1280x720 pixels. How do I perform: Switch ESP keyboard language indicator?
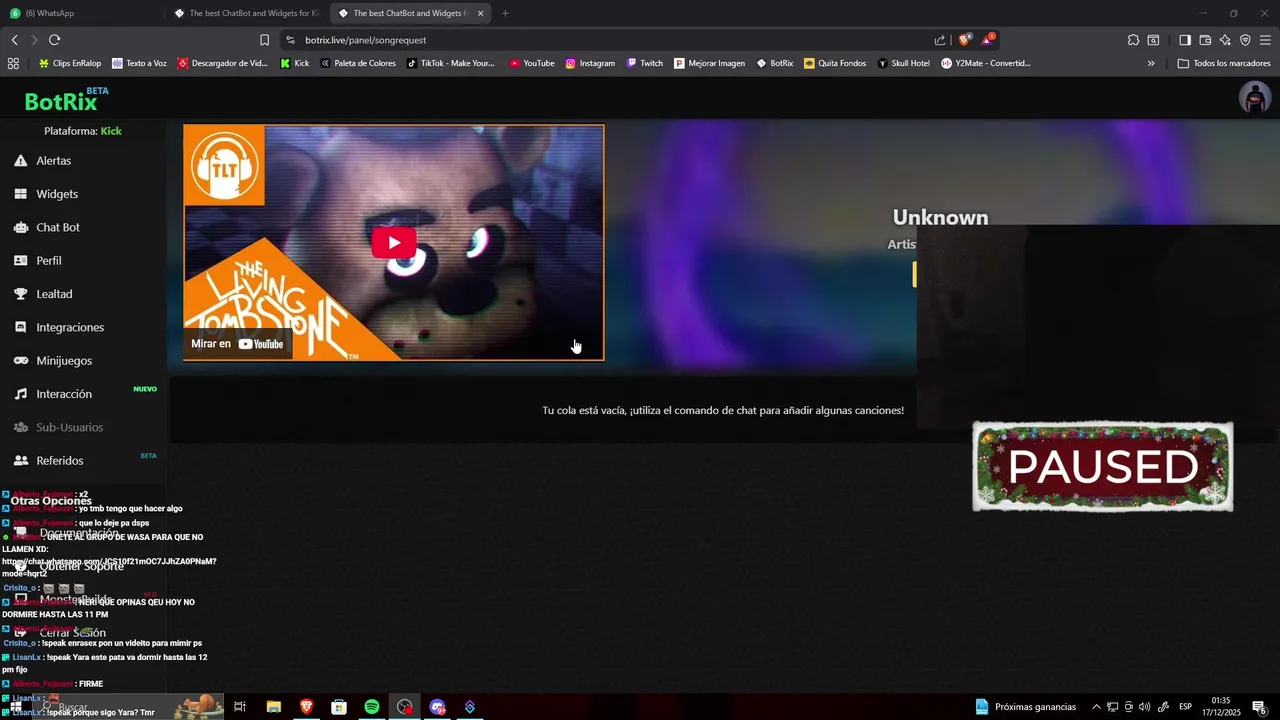coord(1185,707)
